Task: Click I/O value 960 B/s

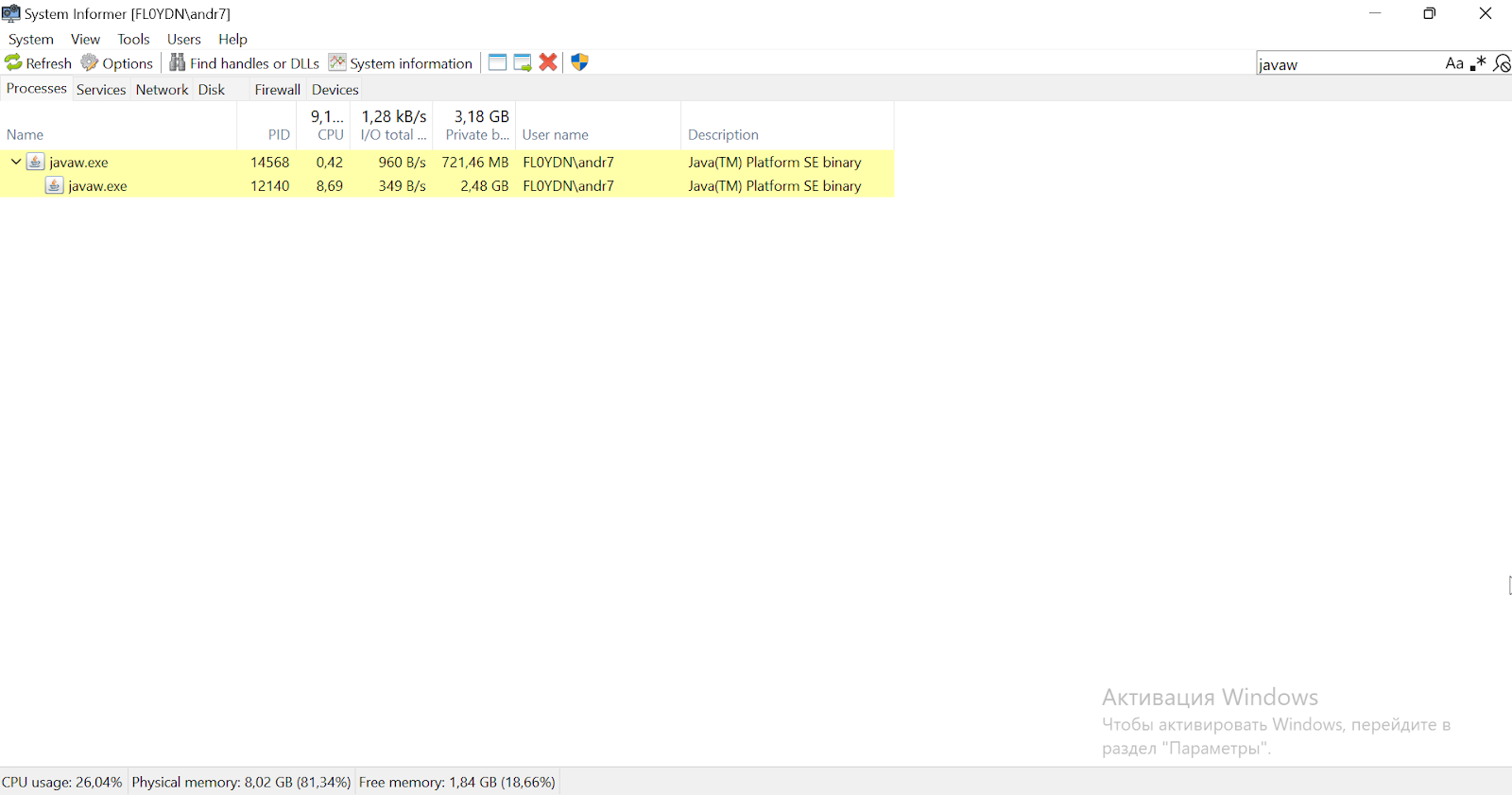Action: pos(403,163)
